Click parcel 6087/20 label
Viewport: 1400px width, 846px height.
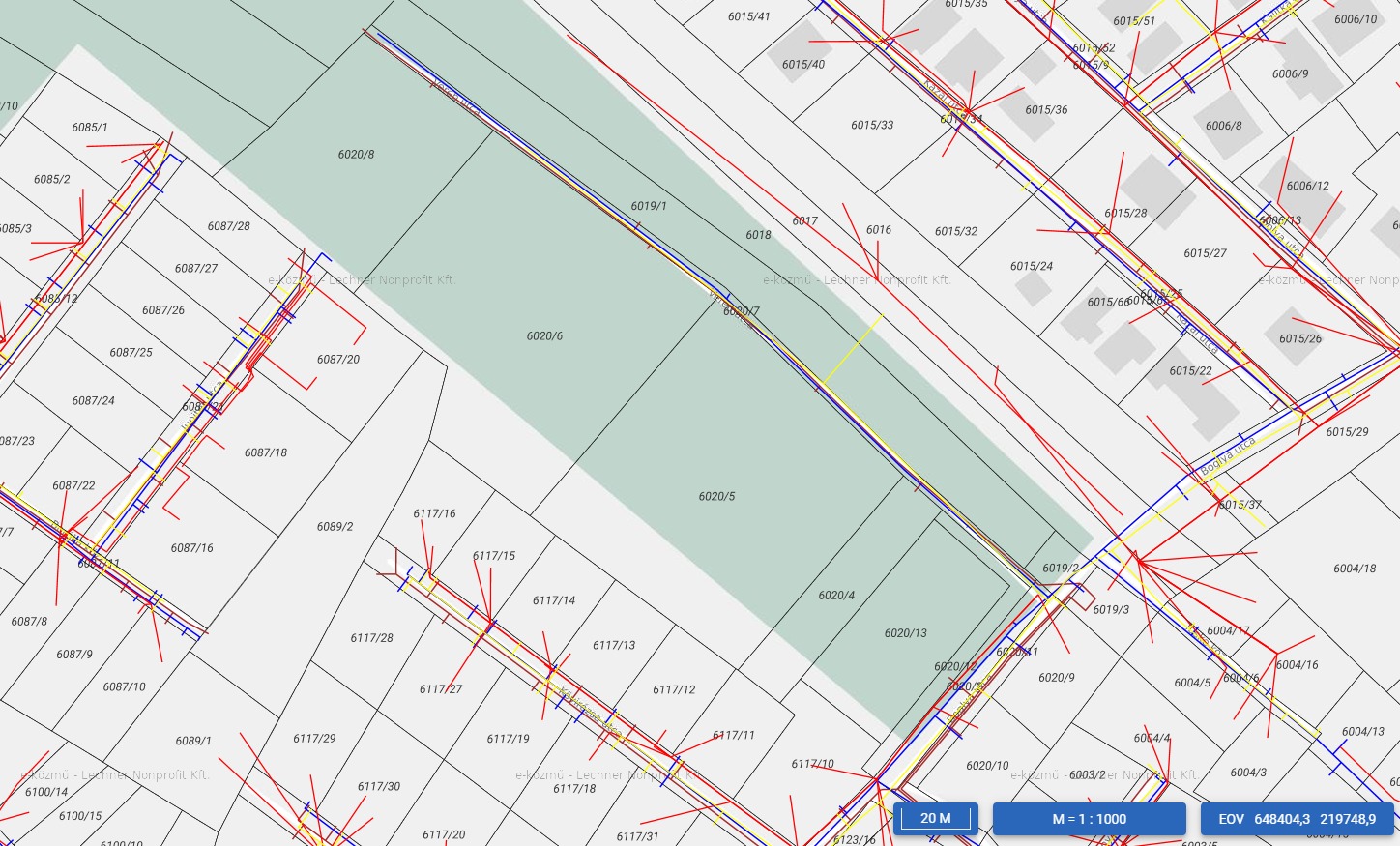[338, 360]
